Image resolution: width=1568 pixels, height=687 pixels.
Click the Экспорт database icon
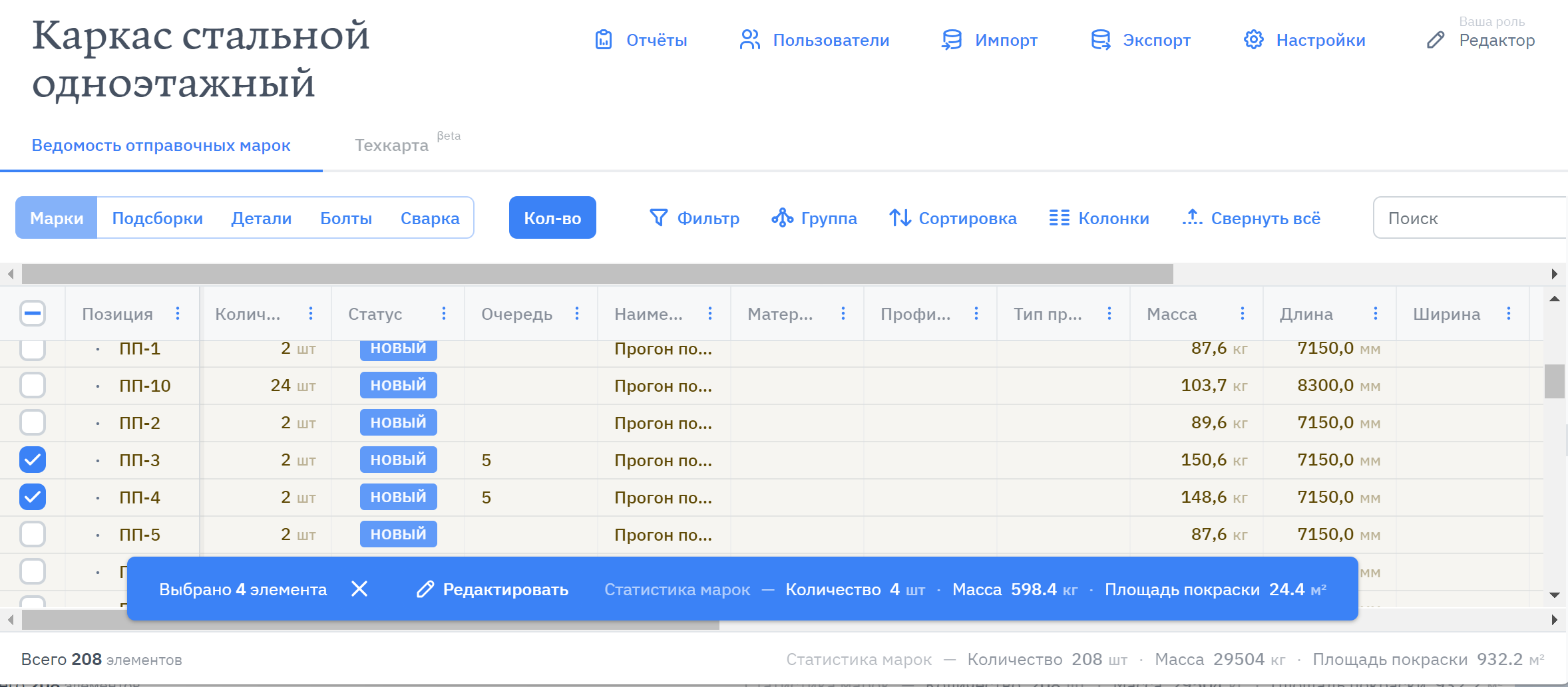click(1101, 40)
